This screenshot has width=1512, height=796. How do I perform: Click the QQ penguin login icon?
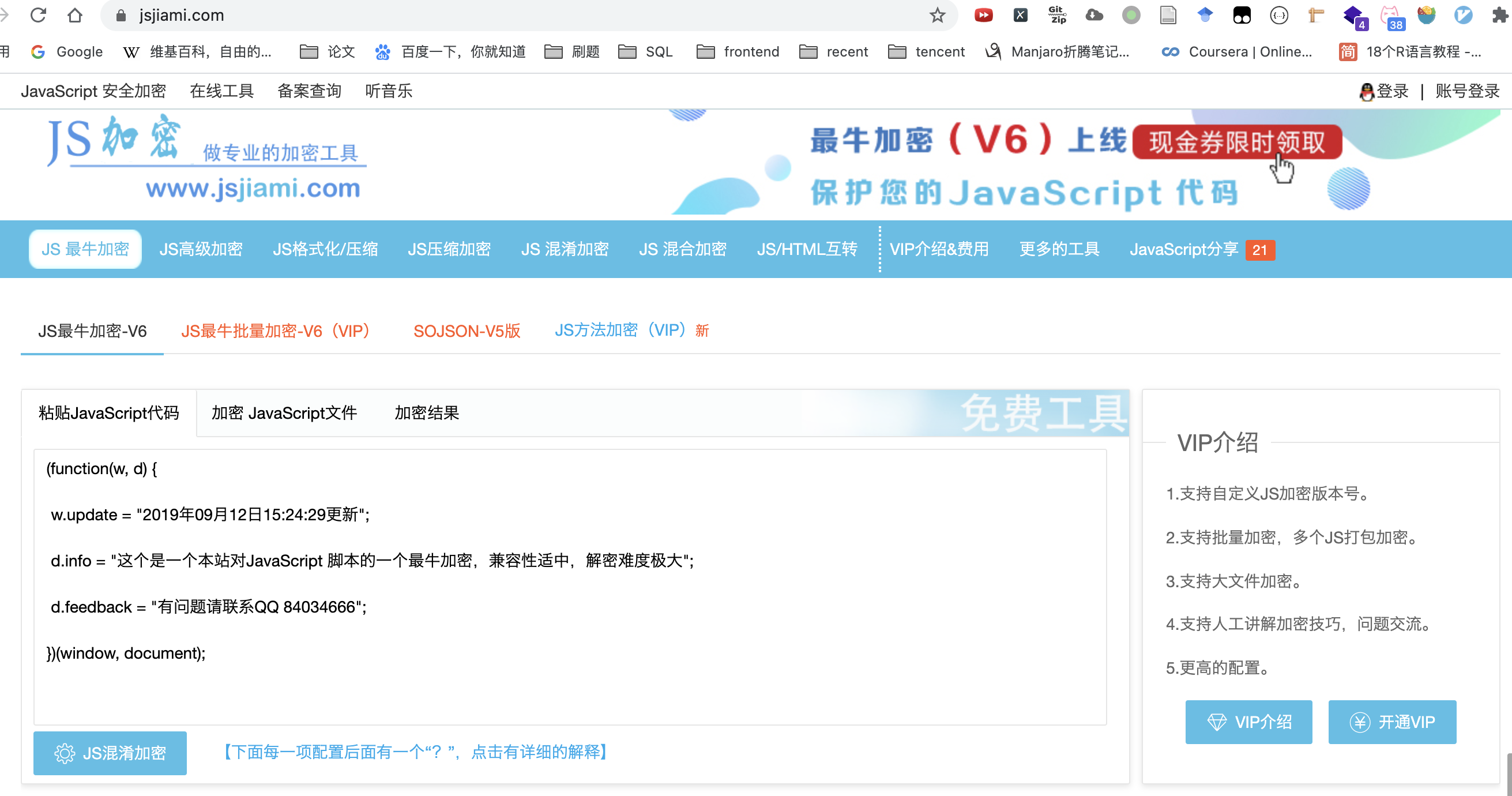pyautogui.click(x=1367, y=92)
